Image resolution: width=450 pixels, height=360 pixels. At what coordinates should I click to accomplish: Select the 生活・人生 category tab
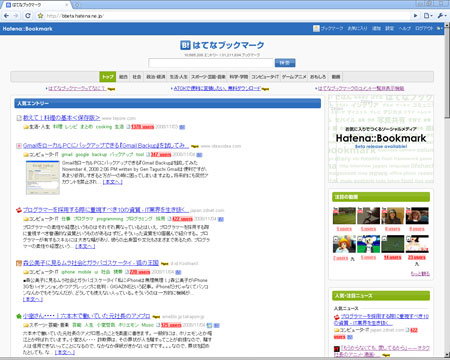pyautogui.click(x=179, y=77)
